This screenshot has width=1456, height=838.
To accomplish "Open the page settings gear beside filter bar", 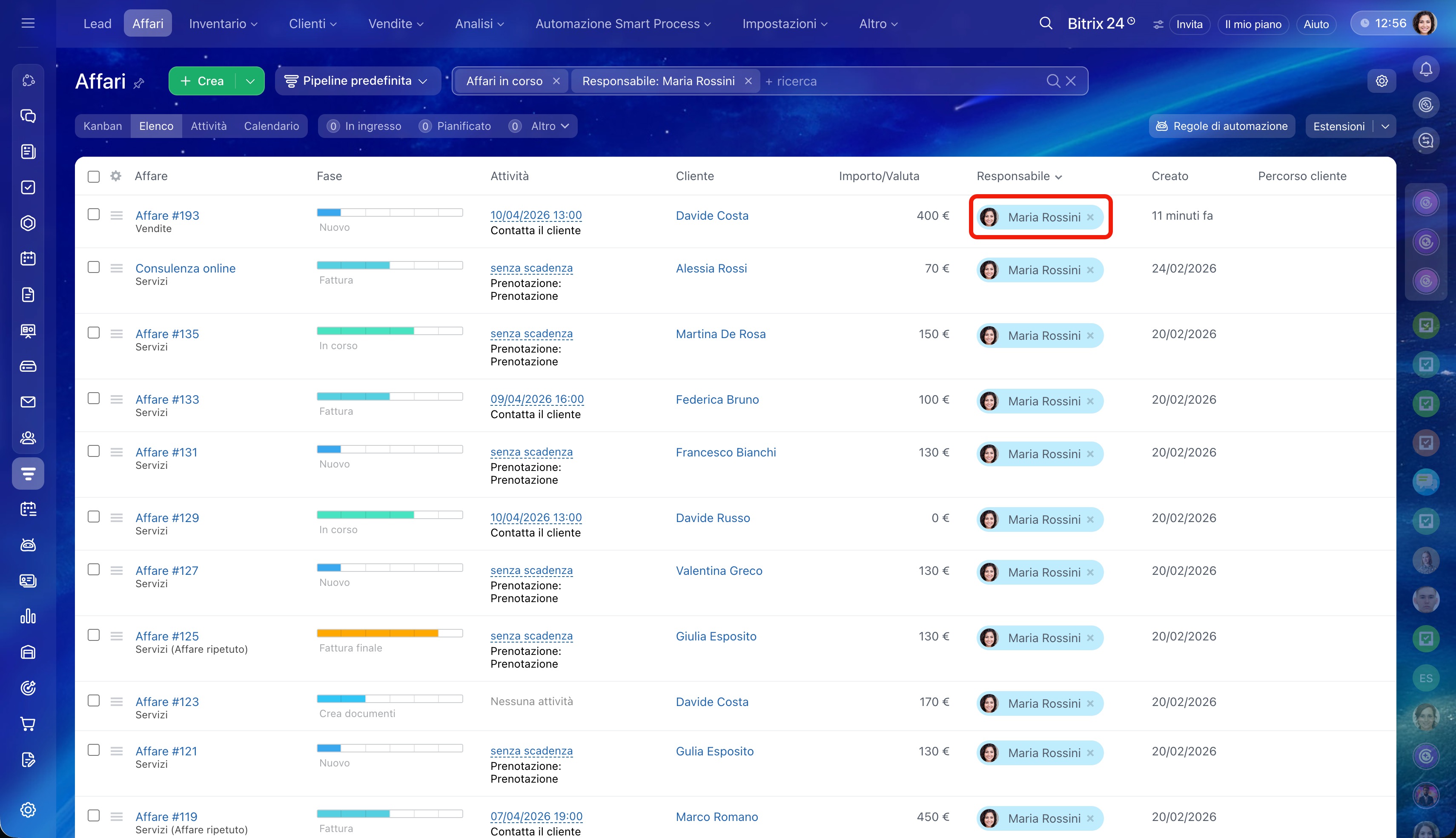I will (1381, 81).
